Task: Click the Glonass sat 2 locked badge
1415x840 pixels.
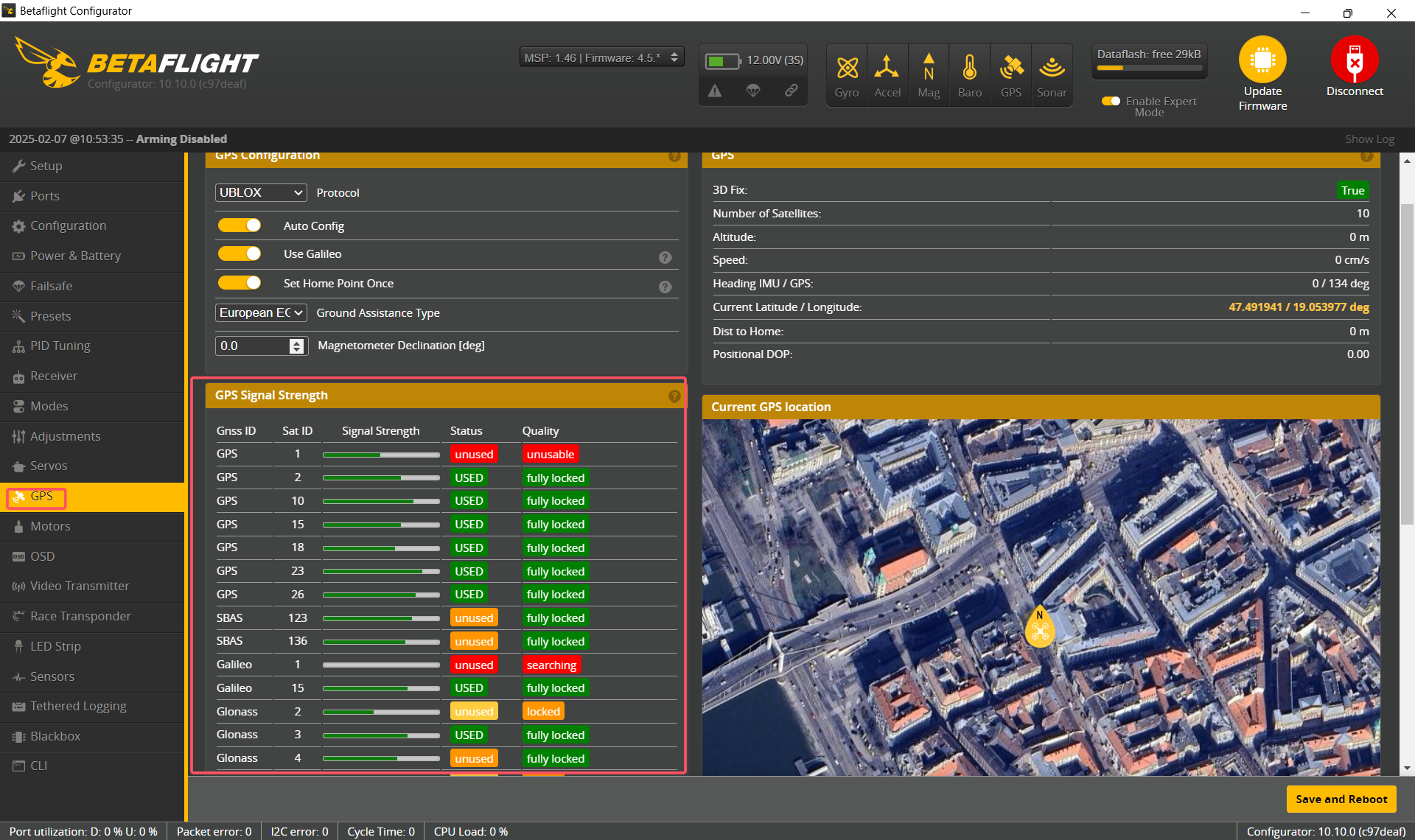Action: point(543,711)
